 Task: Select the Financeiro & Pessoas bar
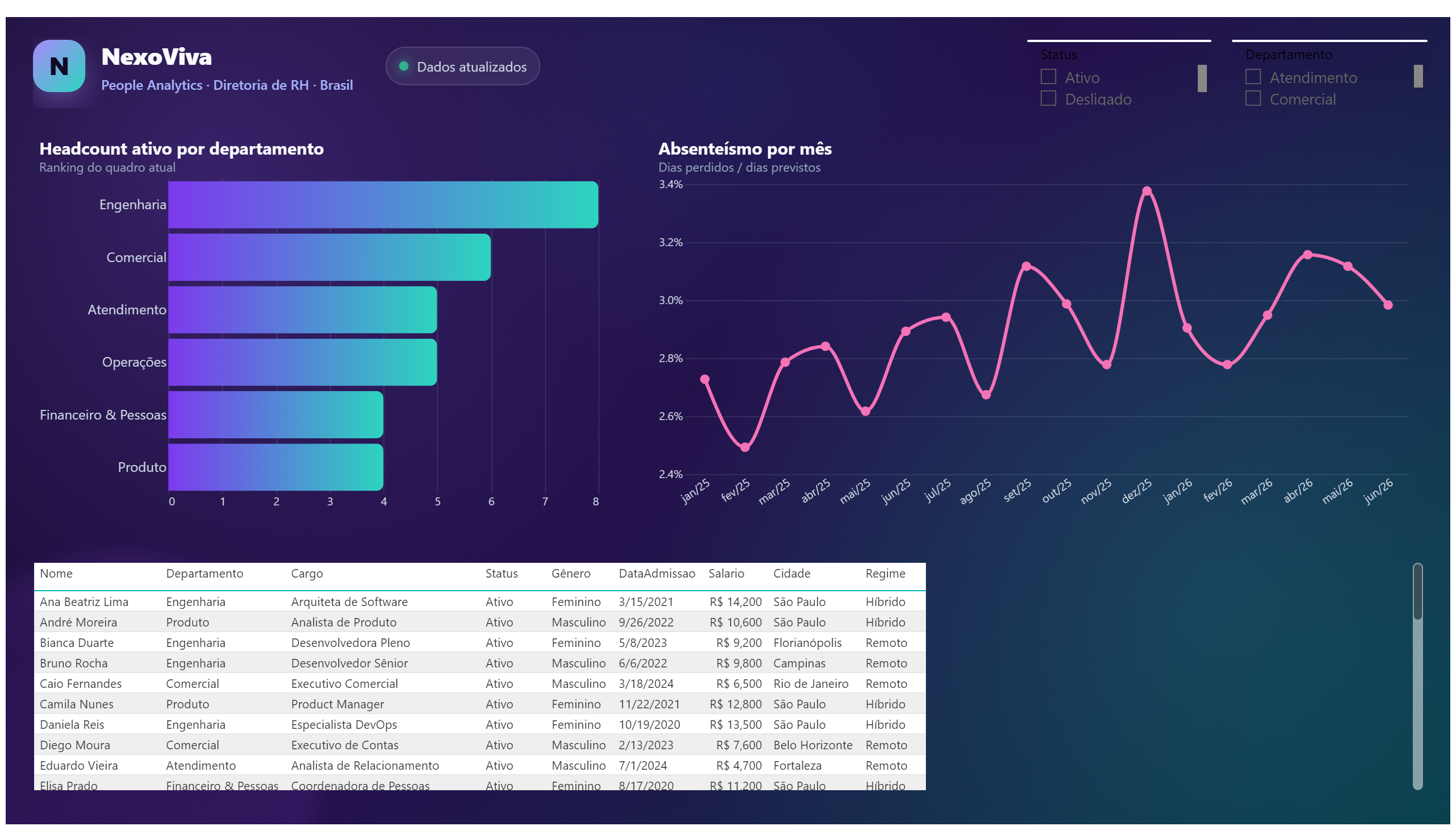[276, 414]
